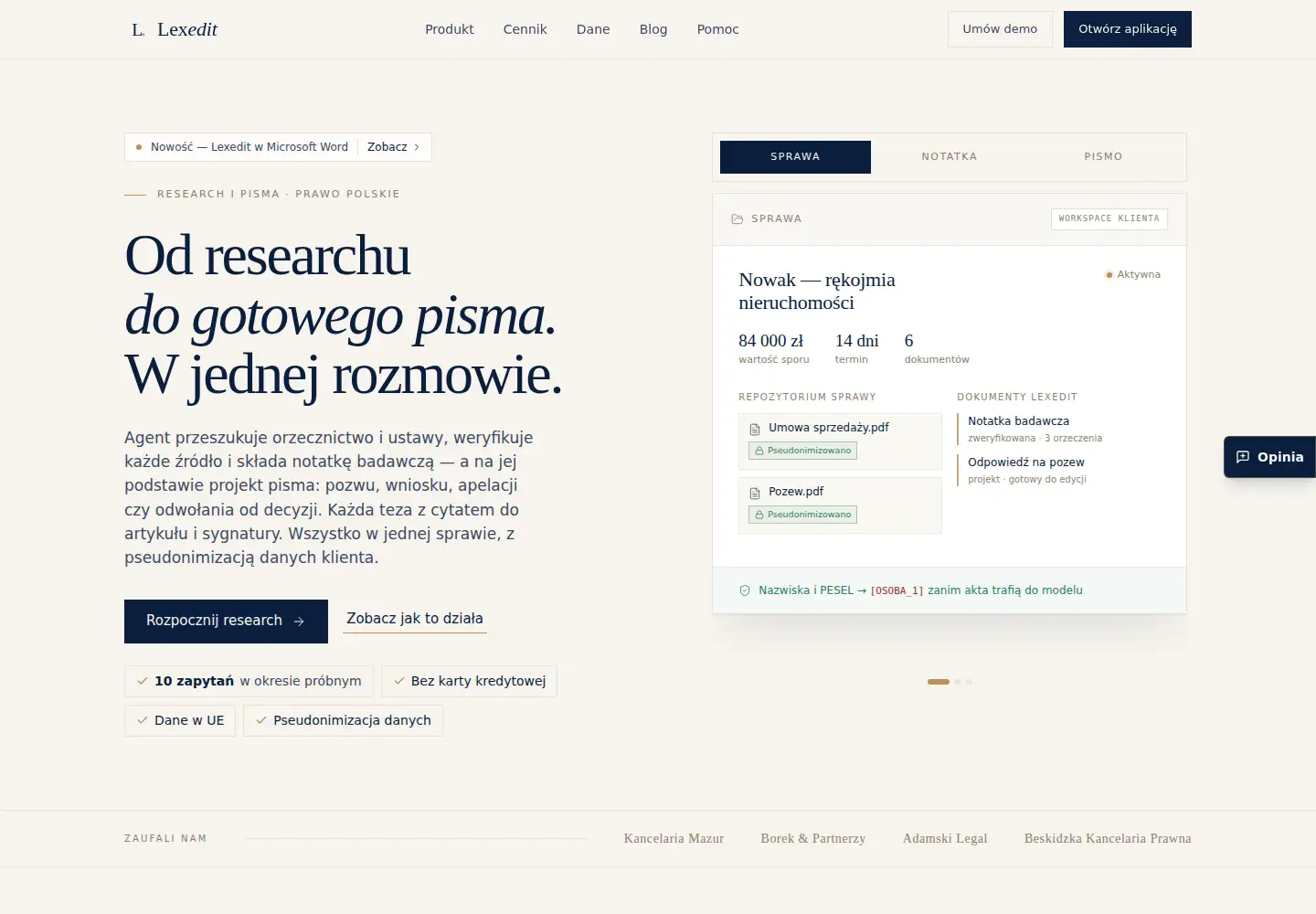The image size is (1316, 914).
Task: Click Zobacz jak to działa link
Action: pyautogui.click(x=415, y=619)
